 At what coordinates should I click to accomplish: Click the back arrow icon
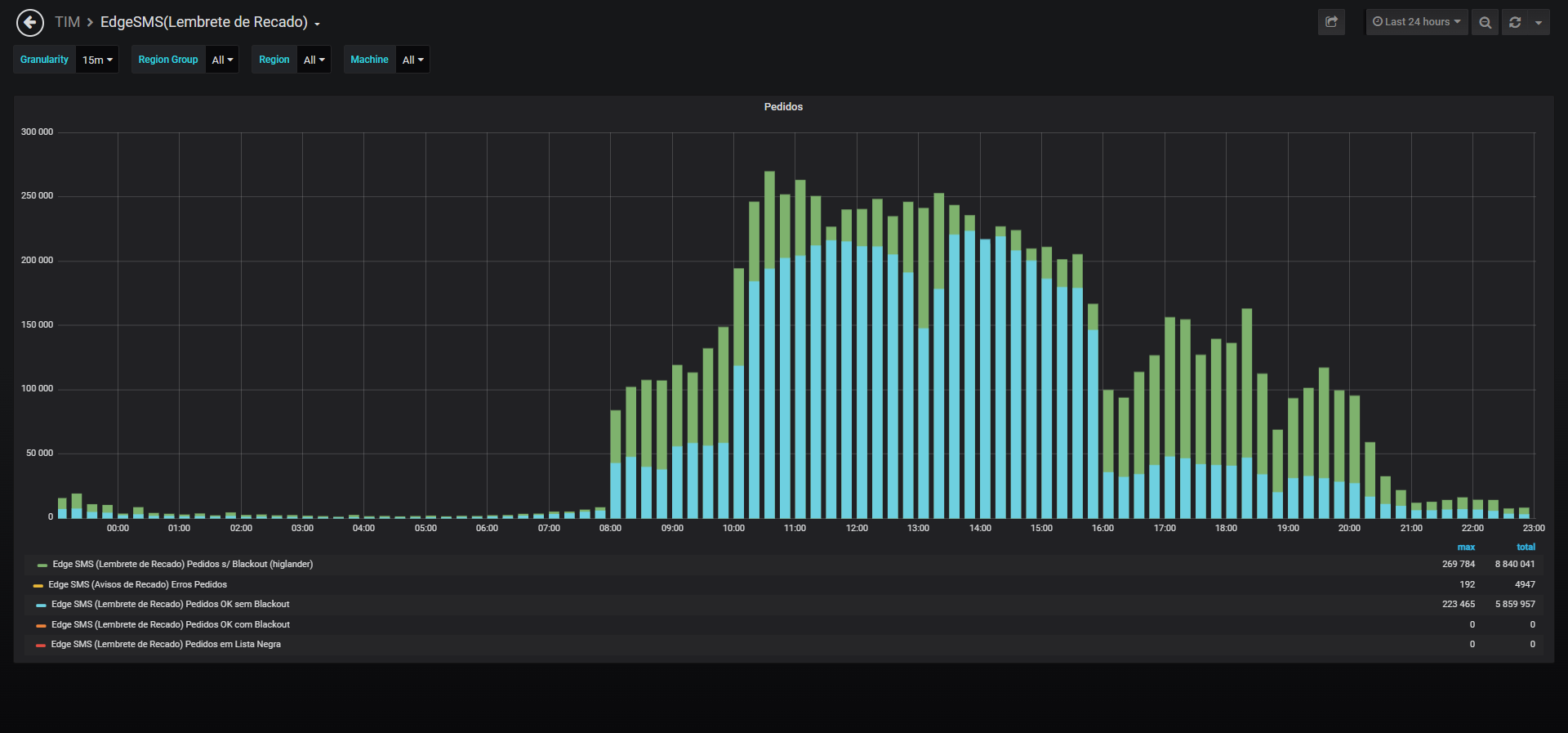point(30,22)
